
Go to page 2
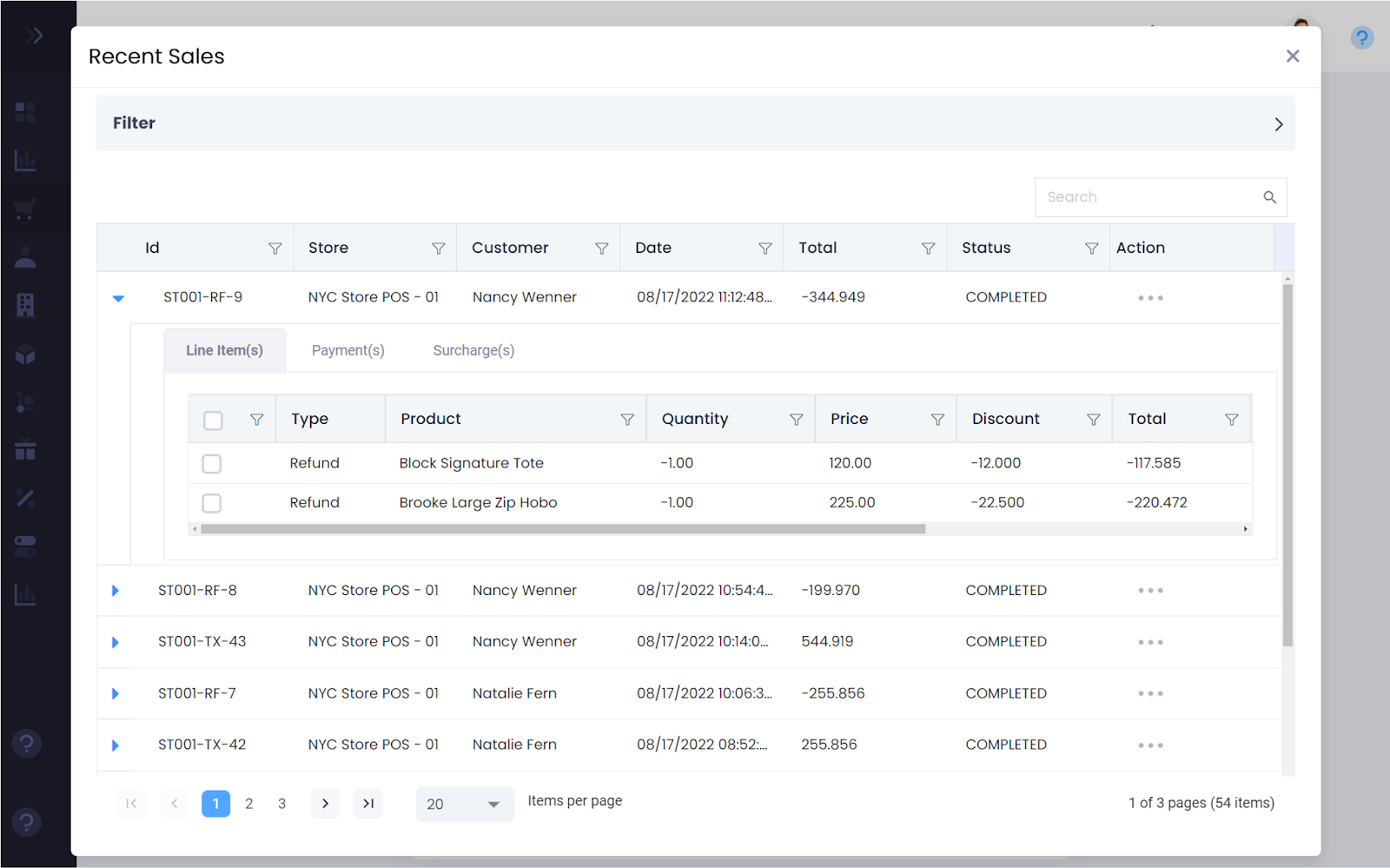[249, 804]
